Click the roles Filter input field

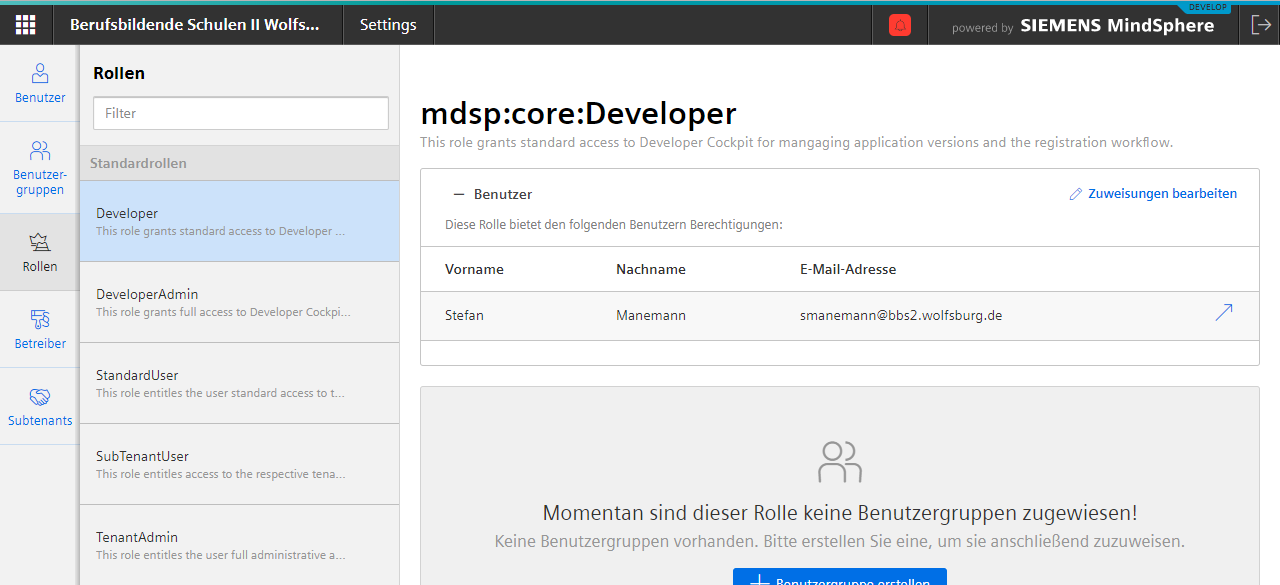[x=240, y=113]
